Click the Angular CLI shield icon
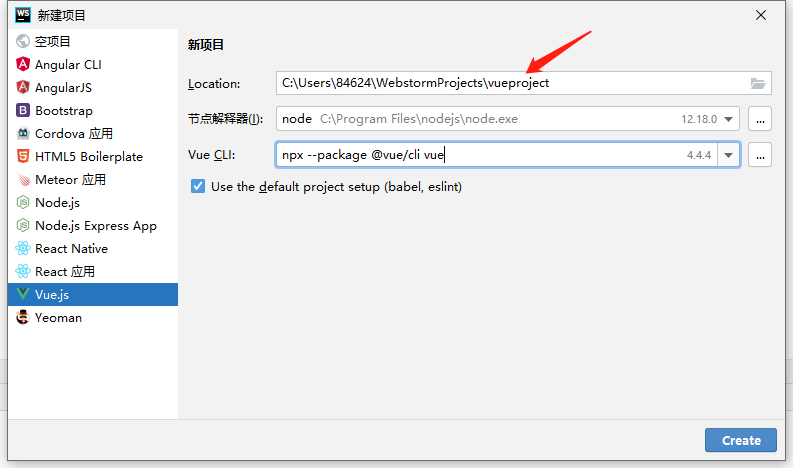This screenshot has height=468, width=793. point(23,64)
